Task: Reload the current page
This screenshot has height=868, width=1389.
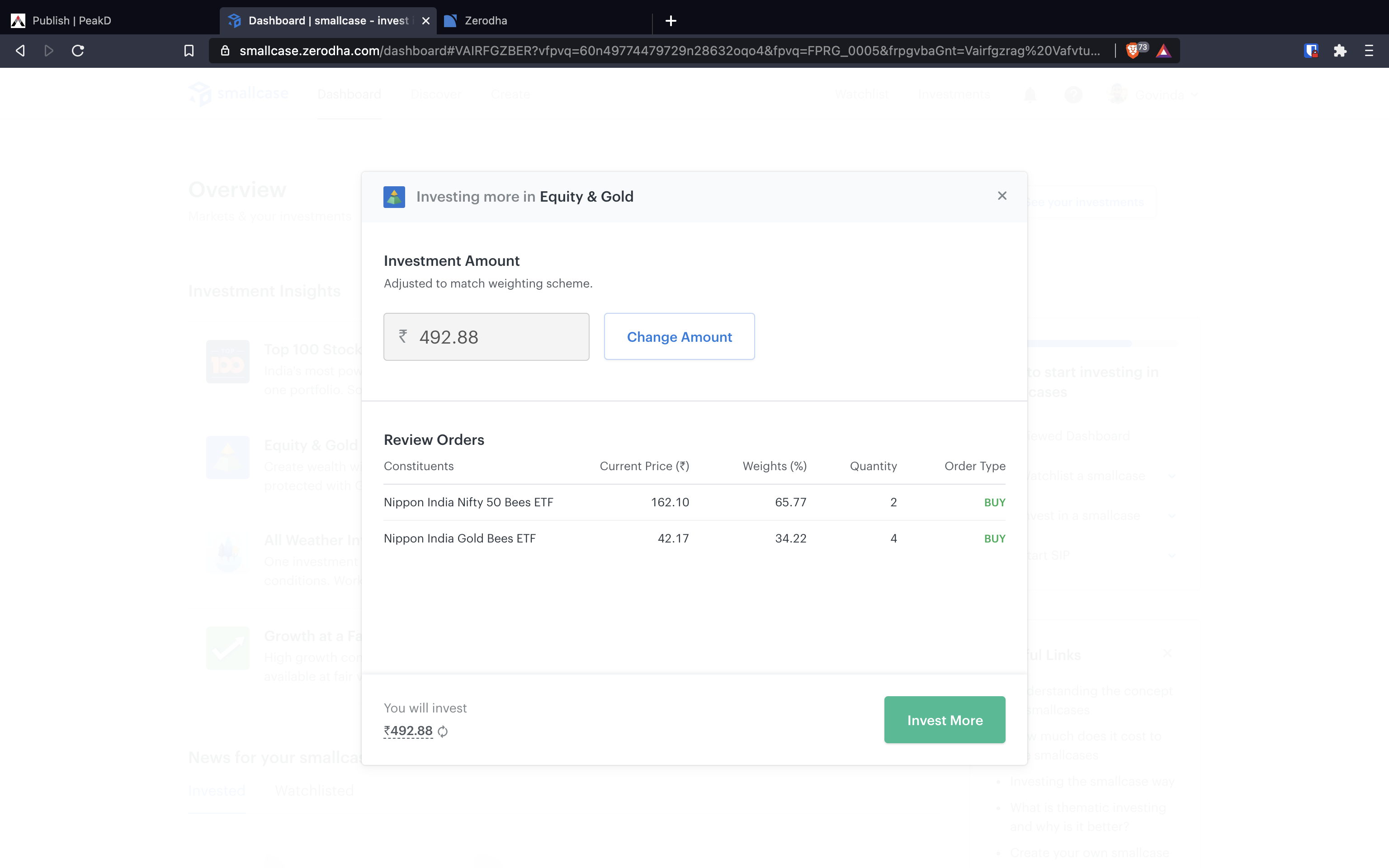Action: [x=77, y=51]
